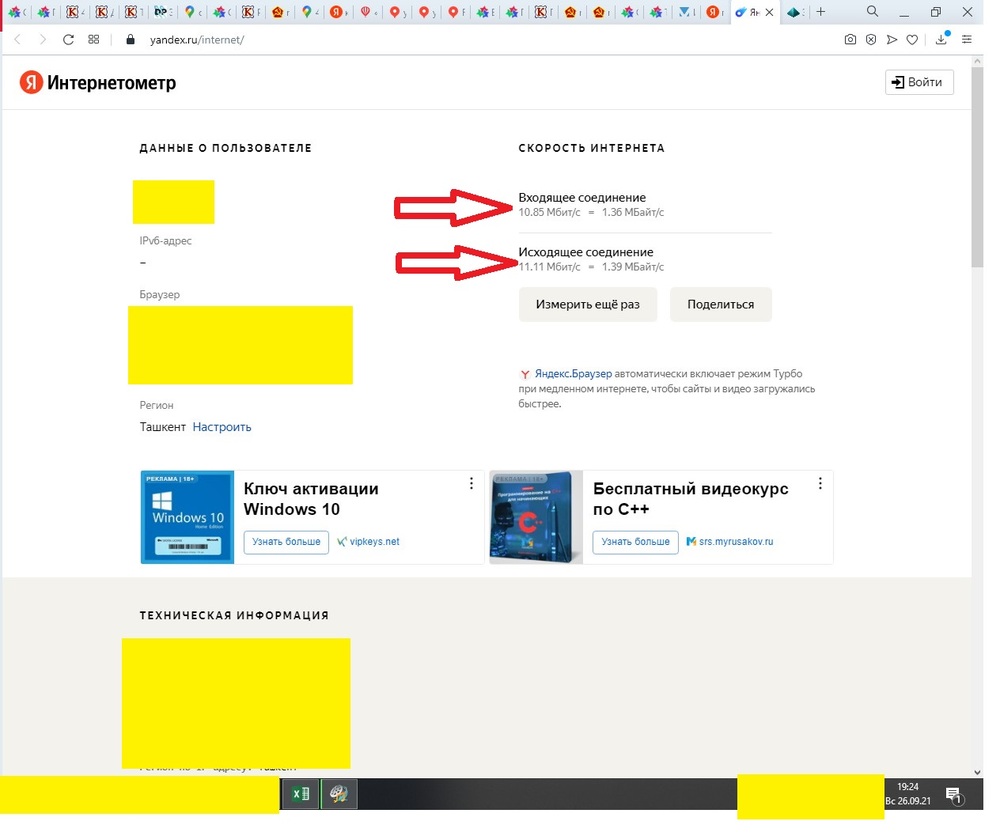The height and width of the screenshot is (836, 1000).
Task: Click the heart icon to bookmark page
Action: click(912, 40)
